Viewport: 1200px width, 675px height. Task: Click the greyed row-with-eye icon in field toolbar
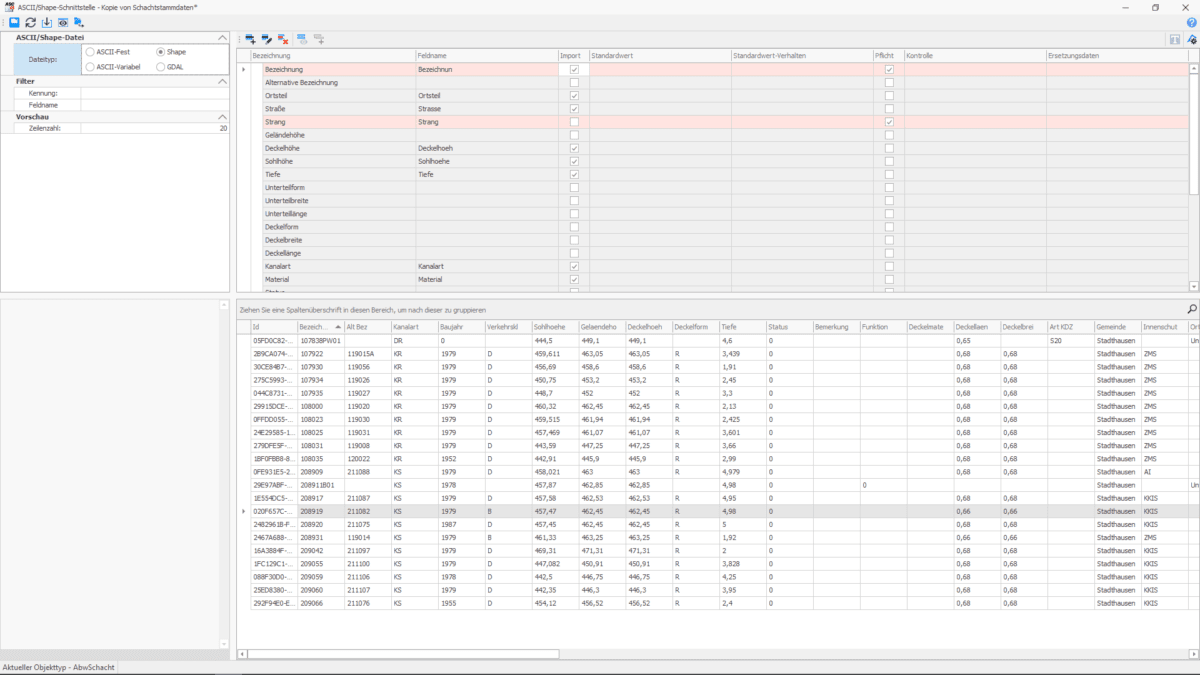tap(302, 39)
